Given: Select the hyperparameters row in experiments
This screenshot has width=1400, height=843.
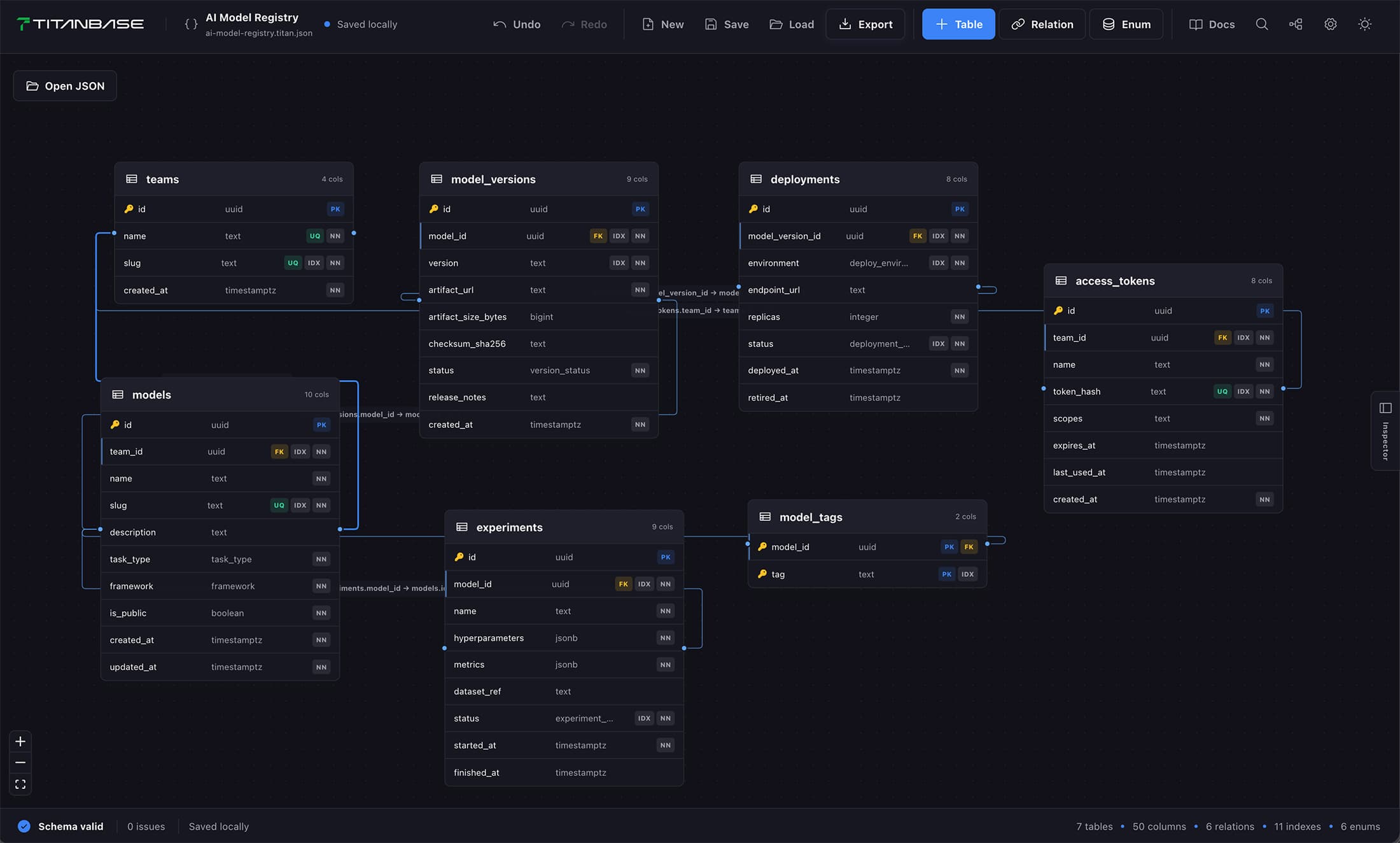Looking at the screenshot, I should tap(564, 637).
